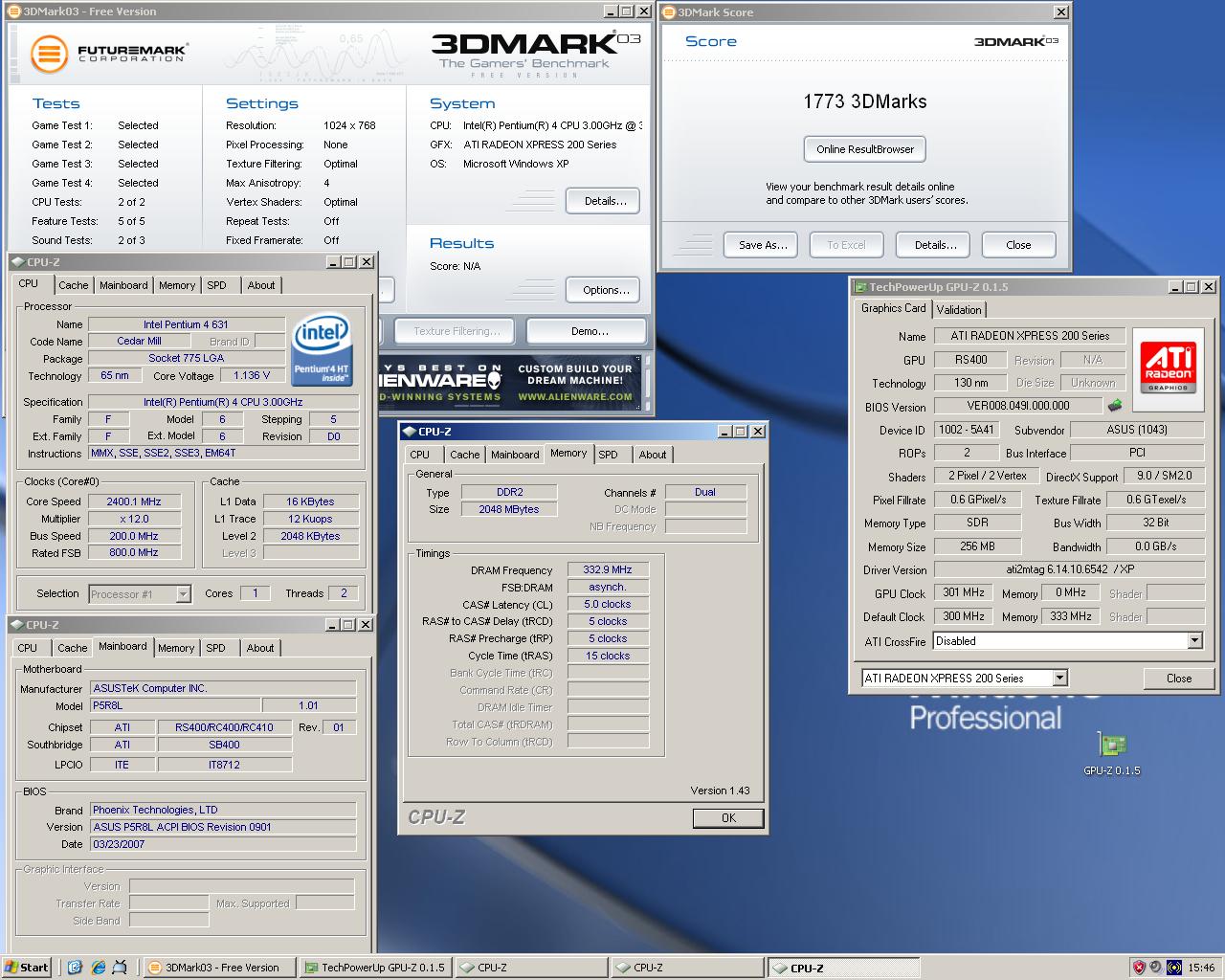Viewport: 1225px width, 980px height.
Task: Open Memory tab in CPU-Z Processor window
Action: pos(177,285)
